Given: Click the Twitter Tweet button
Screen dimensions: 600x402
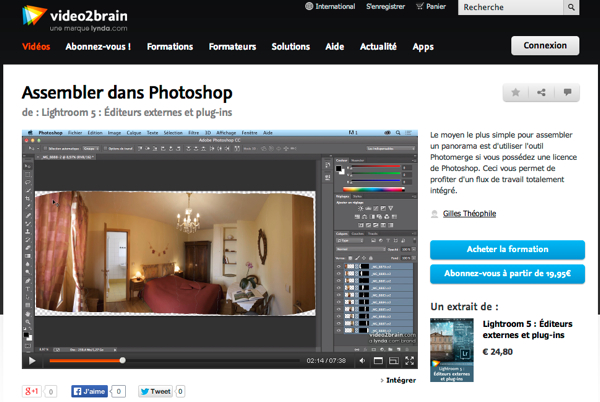Looking at the screenshot, I should click(156, 391).
